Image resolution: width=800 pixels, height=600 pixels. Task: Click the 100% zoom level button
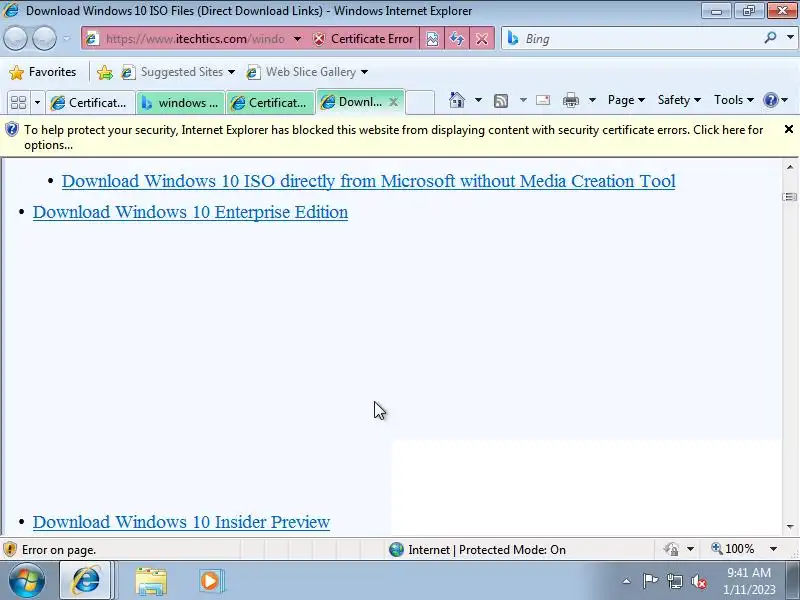(x=733, y=549)
